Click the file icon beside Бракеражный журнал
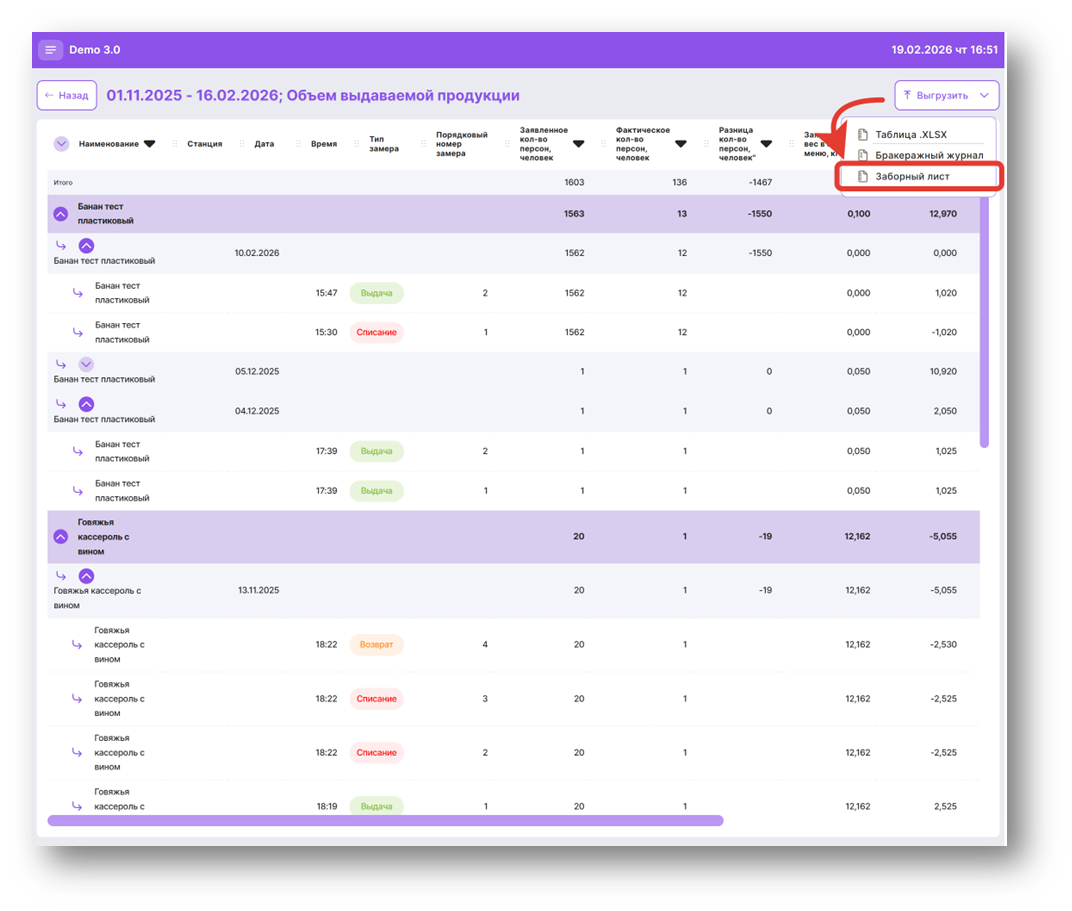This screenshot has height=911, width=1072. coord(863,155)
